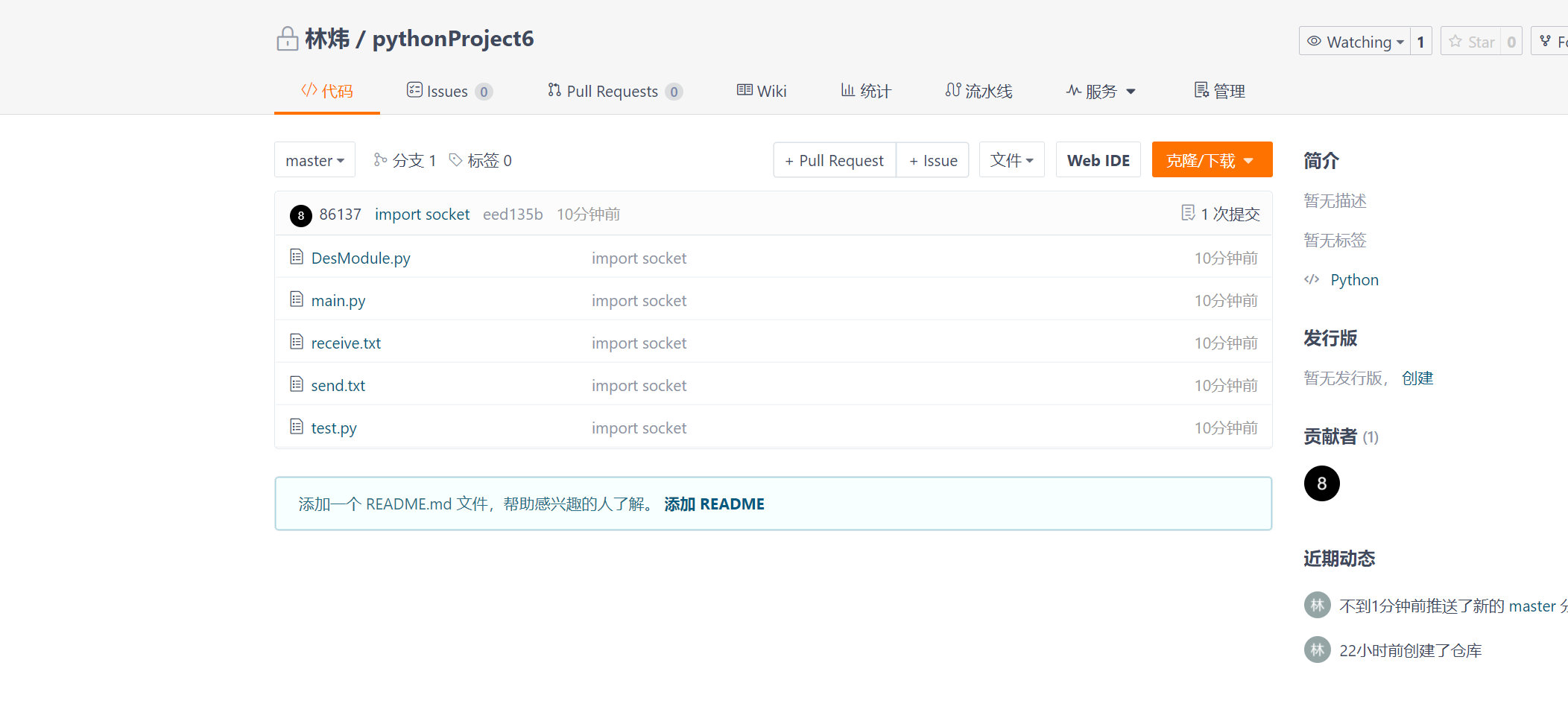Click the commit history icon beside 1 次提交
The image size is (1568, 724).
point(1186,213)
